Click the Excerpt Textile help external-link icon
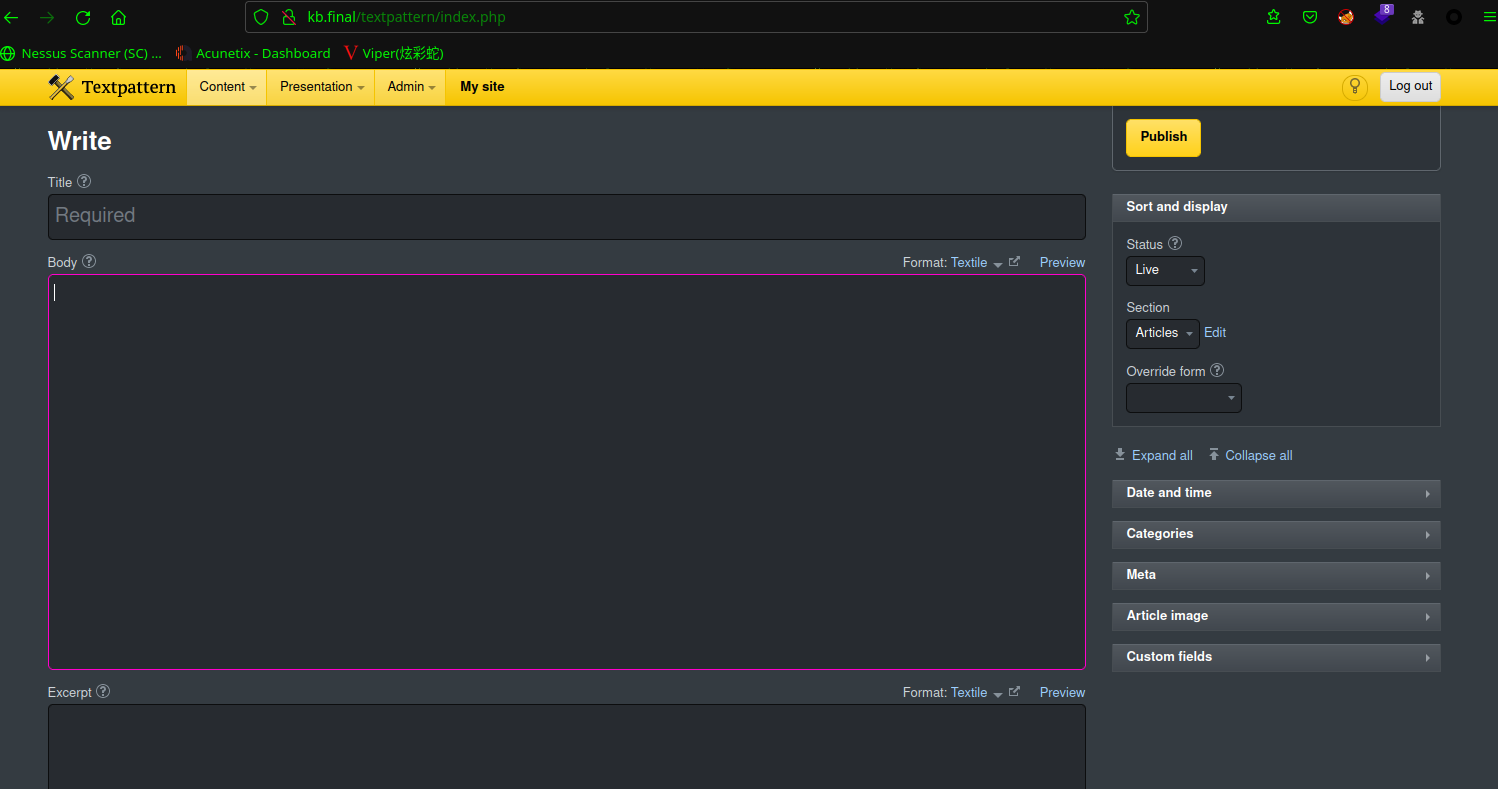The height and width of the screenshot is (789, 1498). point(1014,691)
